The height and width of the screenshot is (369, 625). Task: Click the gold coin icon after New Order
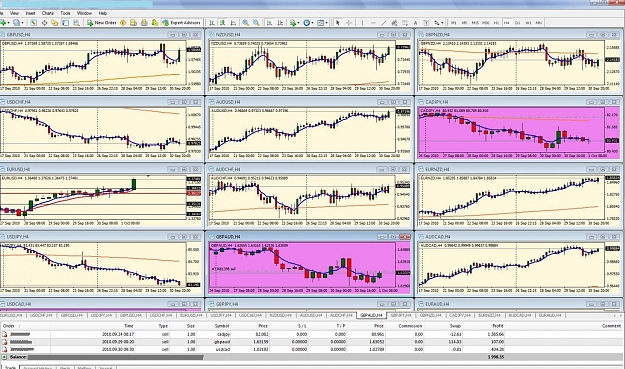tap(123, 23)
